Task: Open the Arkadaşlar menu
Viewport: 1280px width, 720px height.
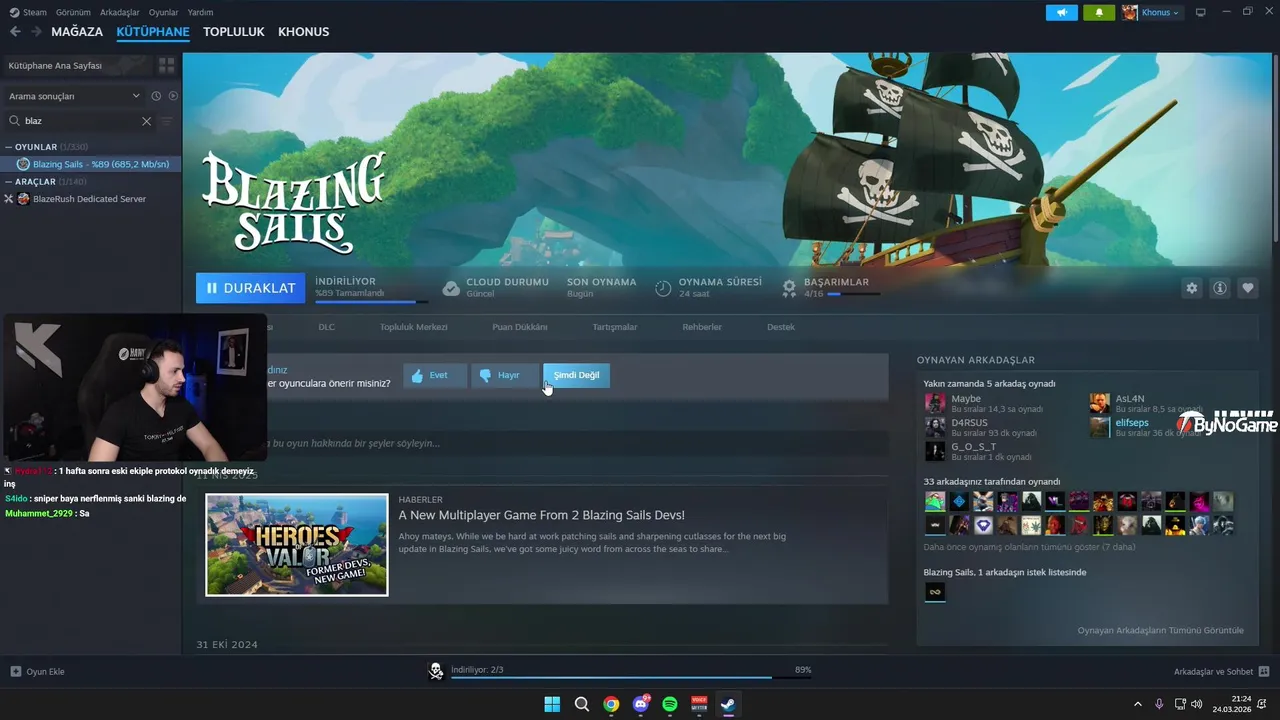Action: coord(120,12)
